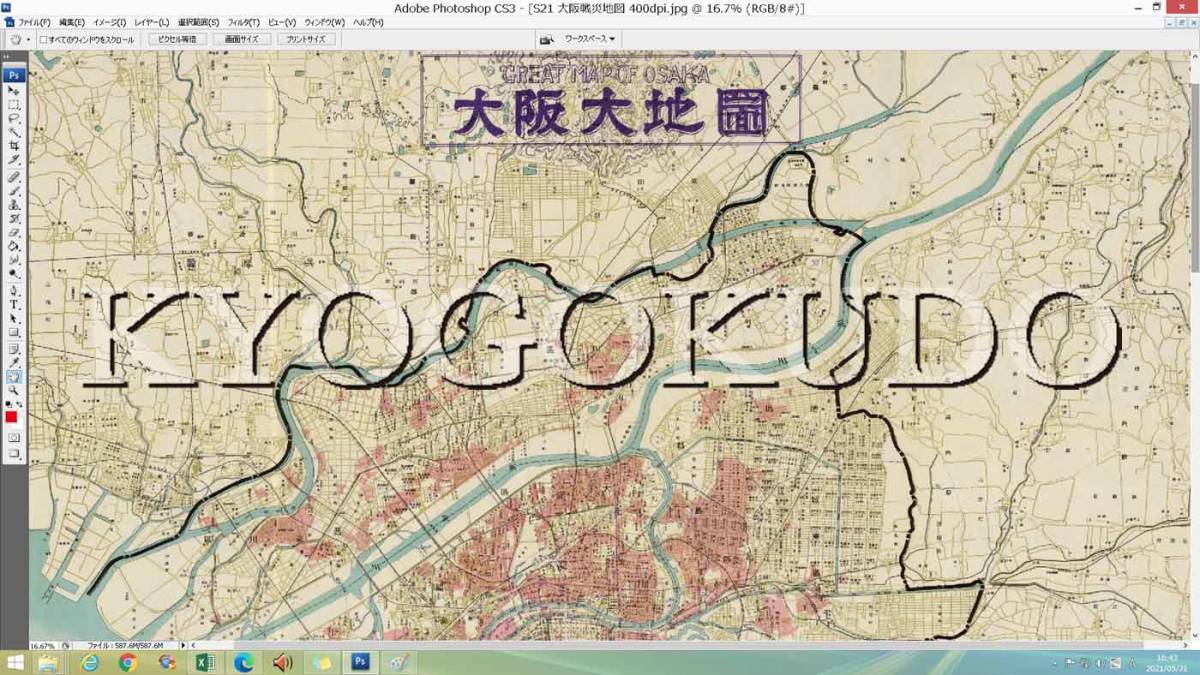Open the フィルタ(T) menu
The image size is (1200, 675).
tap(243, 22)
